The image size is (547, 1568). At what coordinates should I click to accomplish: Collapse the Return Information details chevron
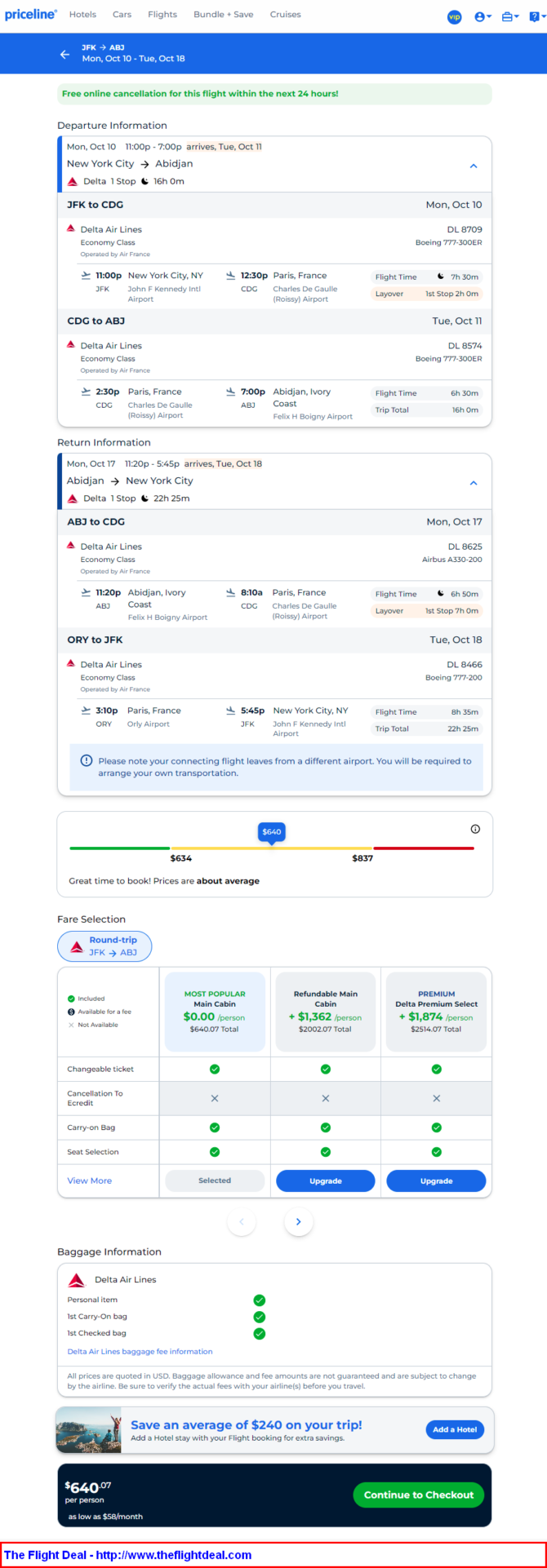[x=474, y=483]
